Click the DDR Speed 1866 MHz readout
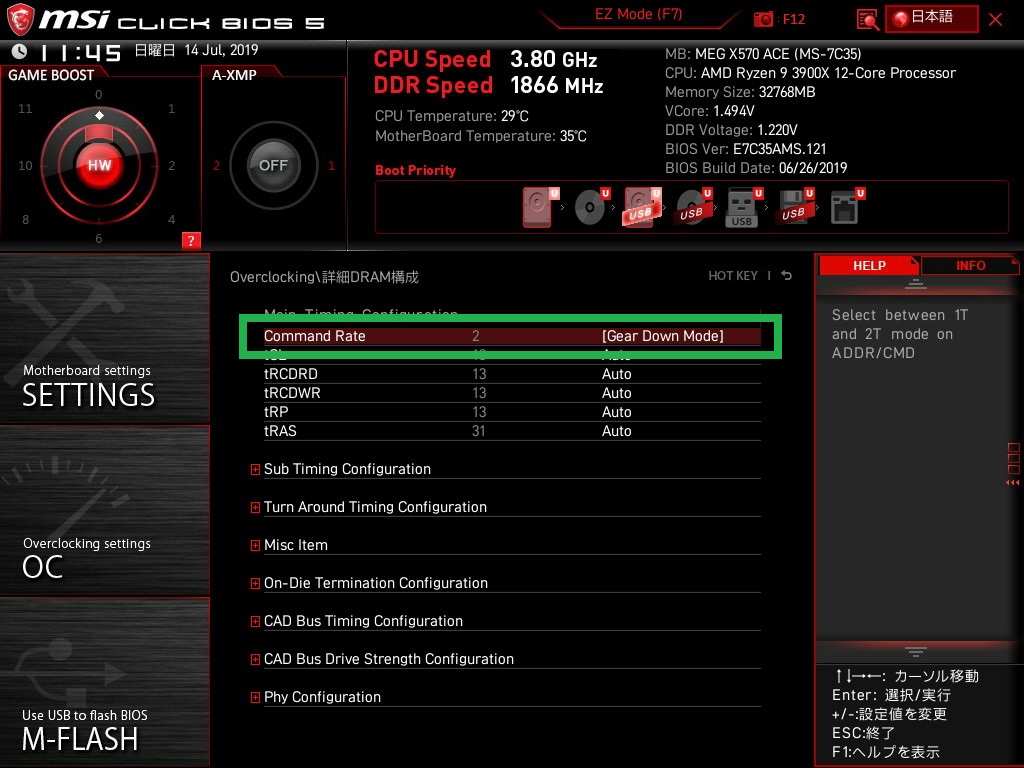The width and height of the screenshot is (1024, 768). 488,86
